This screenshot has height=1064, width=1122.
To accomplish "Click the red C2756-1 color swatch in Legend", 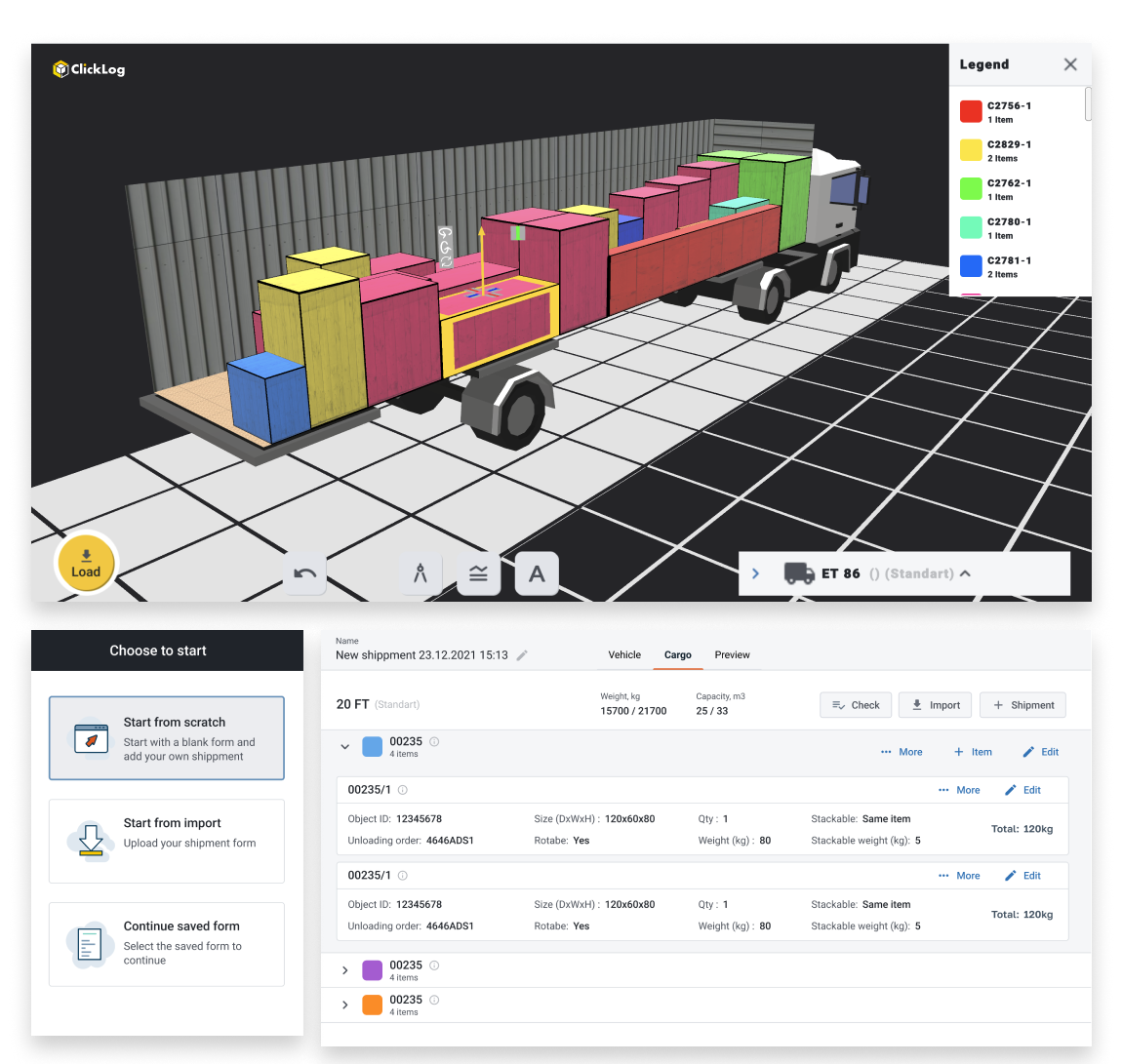I will pos(970,111).
